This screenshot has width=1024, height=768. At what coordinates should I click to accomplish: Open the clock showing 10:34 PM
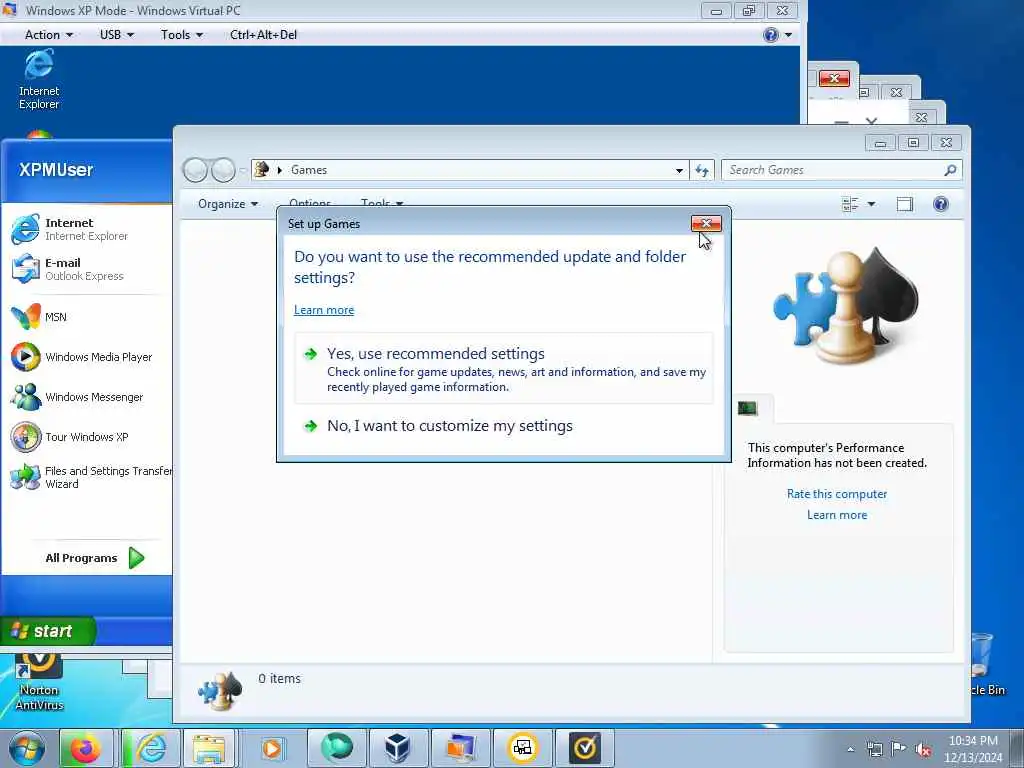tap(973, 749)
